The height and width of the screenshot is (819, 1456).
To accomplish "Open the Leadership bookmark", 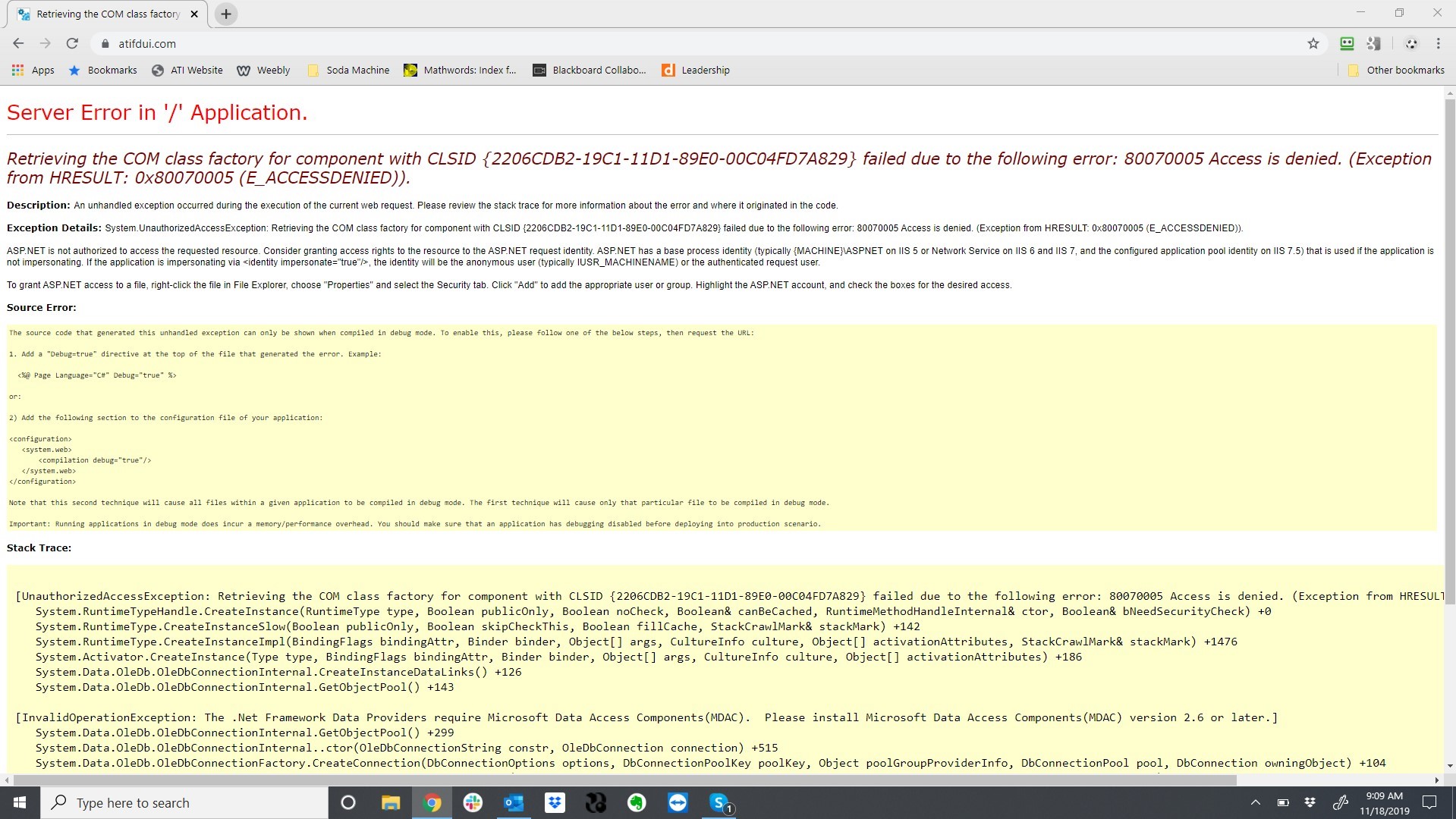I will pos(696,70).
